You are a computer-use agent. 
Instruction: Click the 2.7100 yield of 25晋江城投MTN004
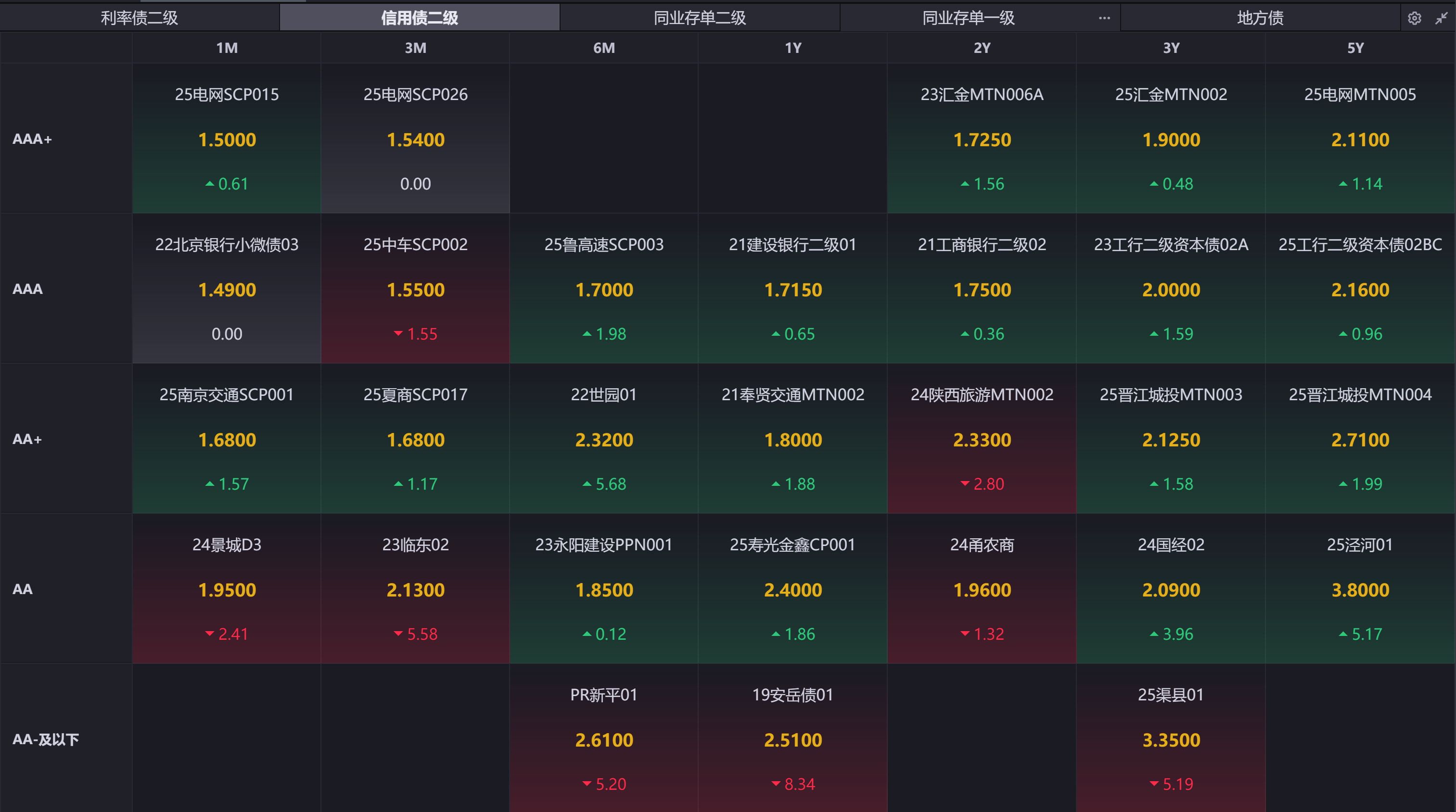click(1360, 440)
